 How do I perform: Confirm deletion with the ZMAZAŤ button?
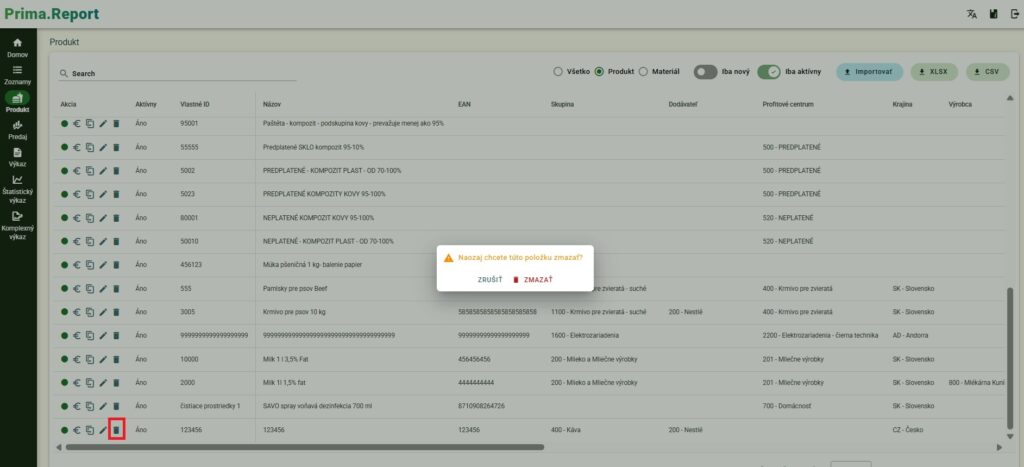(x=533, y=279)
